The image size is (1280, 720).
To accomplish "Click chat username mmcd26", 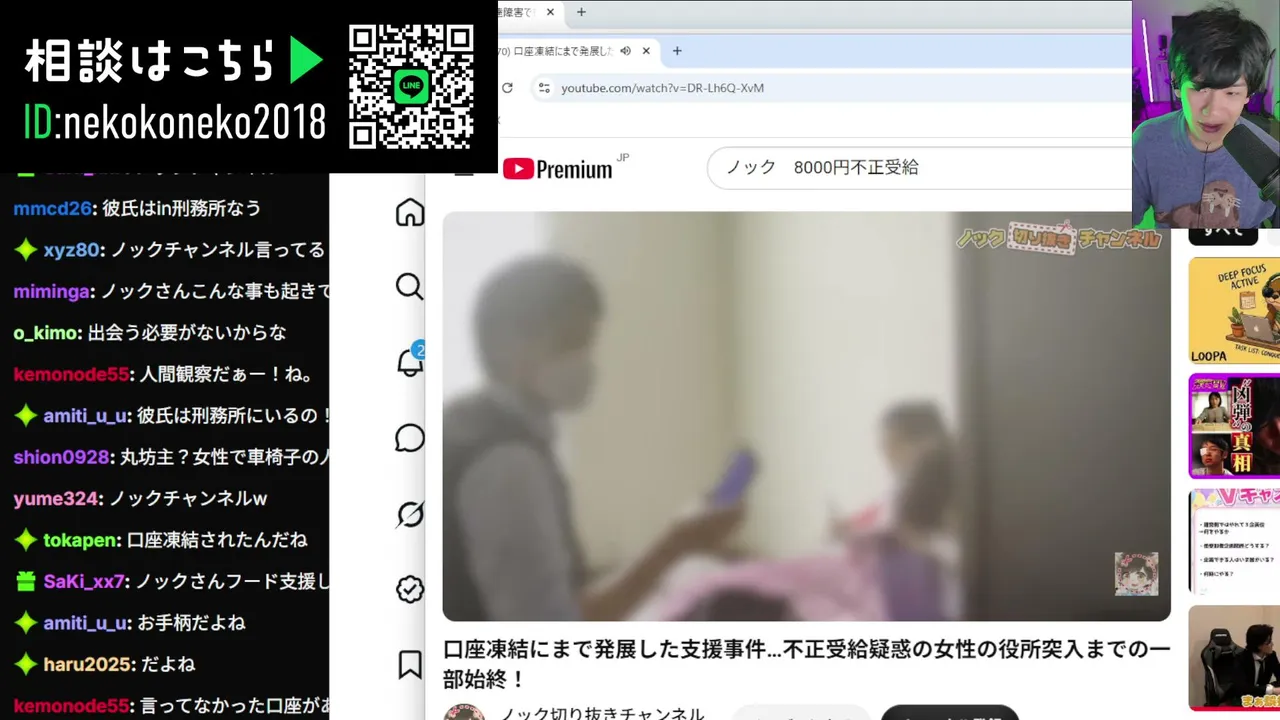I will (x=52, y=208).
